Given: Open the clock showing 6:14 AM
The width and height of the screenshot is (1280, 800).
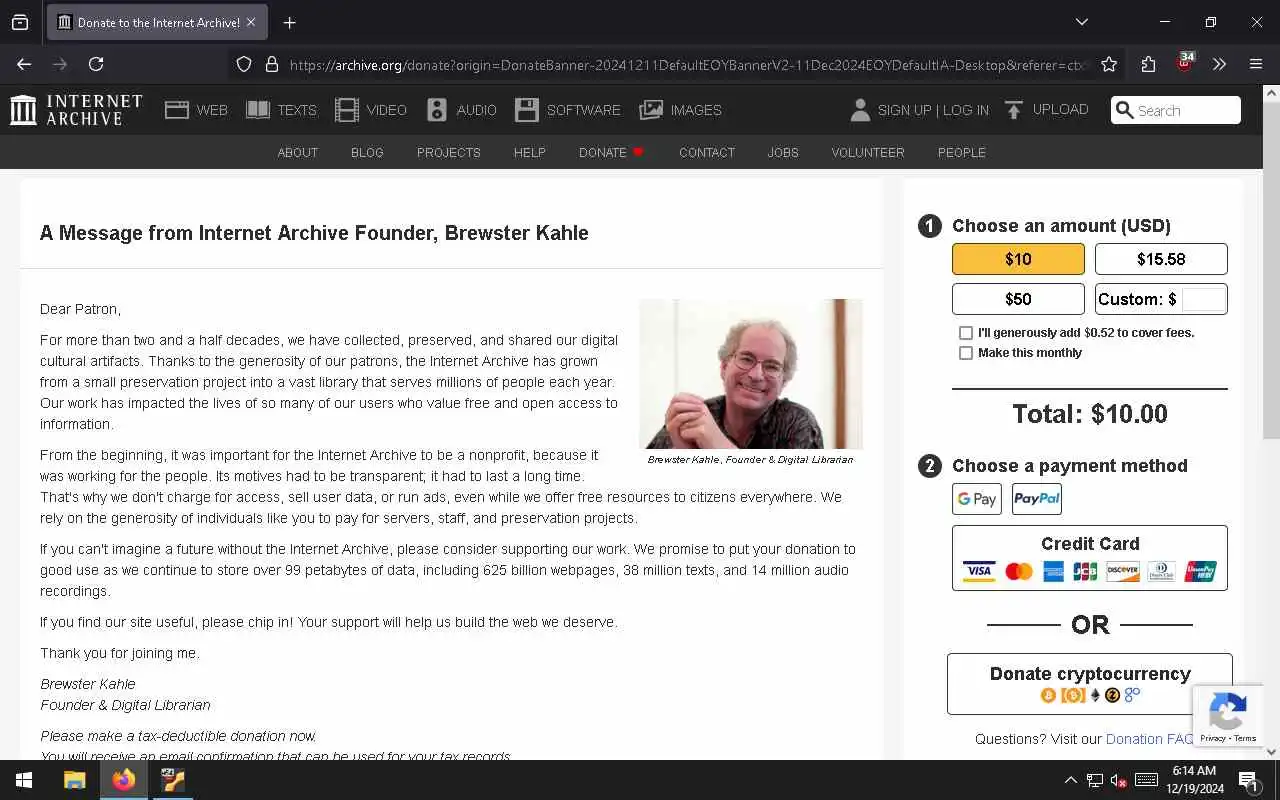Looking at the screenshot, I should (x=1194, y=780).
